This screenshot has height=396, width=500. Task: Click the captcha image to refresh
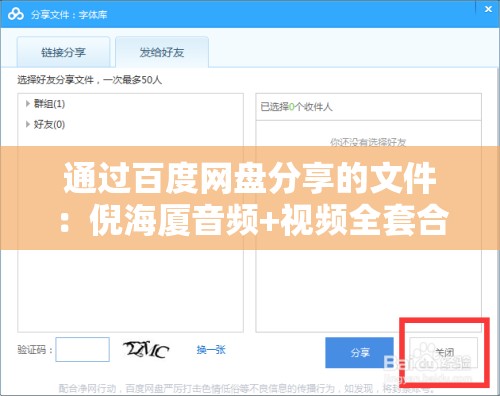(x=146, y=350)
